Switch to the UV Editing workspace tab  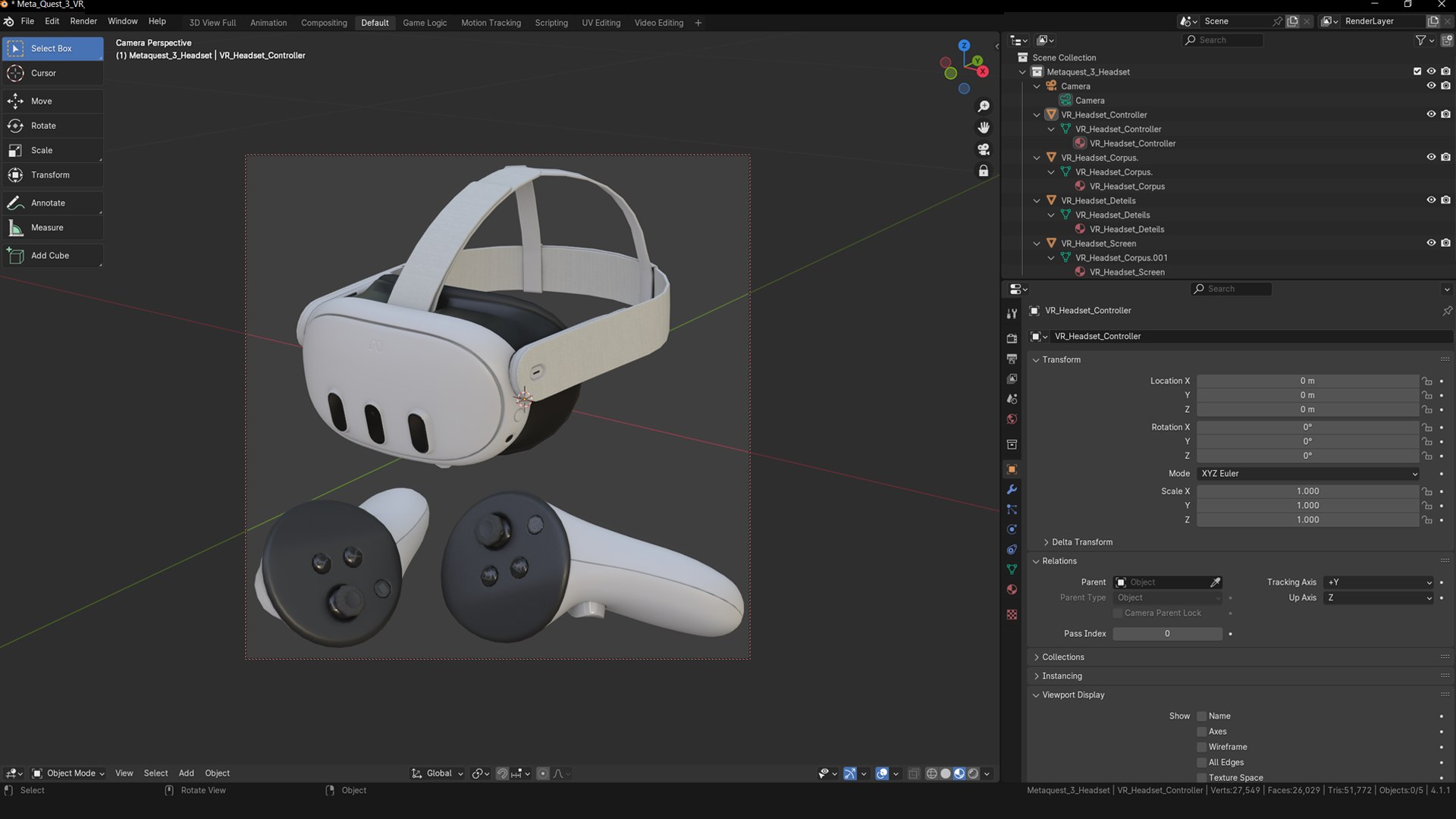(601, 23)
